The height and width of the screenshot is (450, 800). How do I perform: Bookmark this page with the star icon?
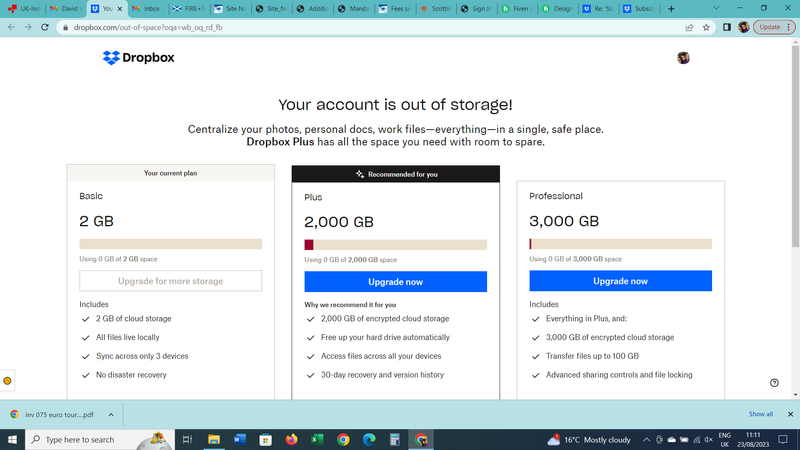(x=707, y=27)
